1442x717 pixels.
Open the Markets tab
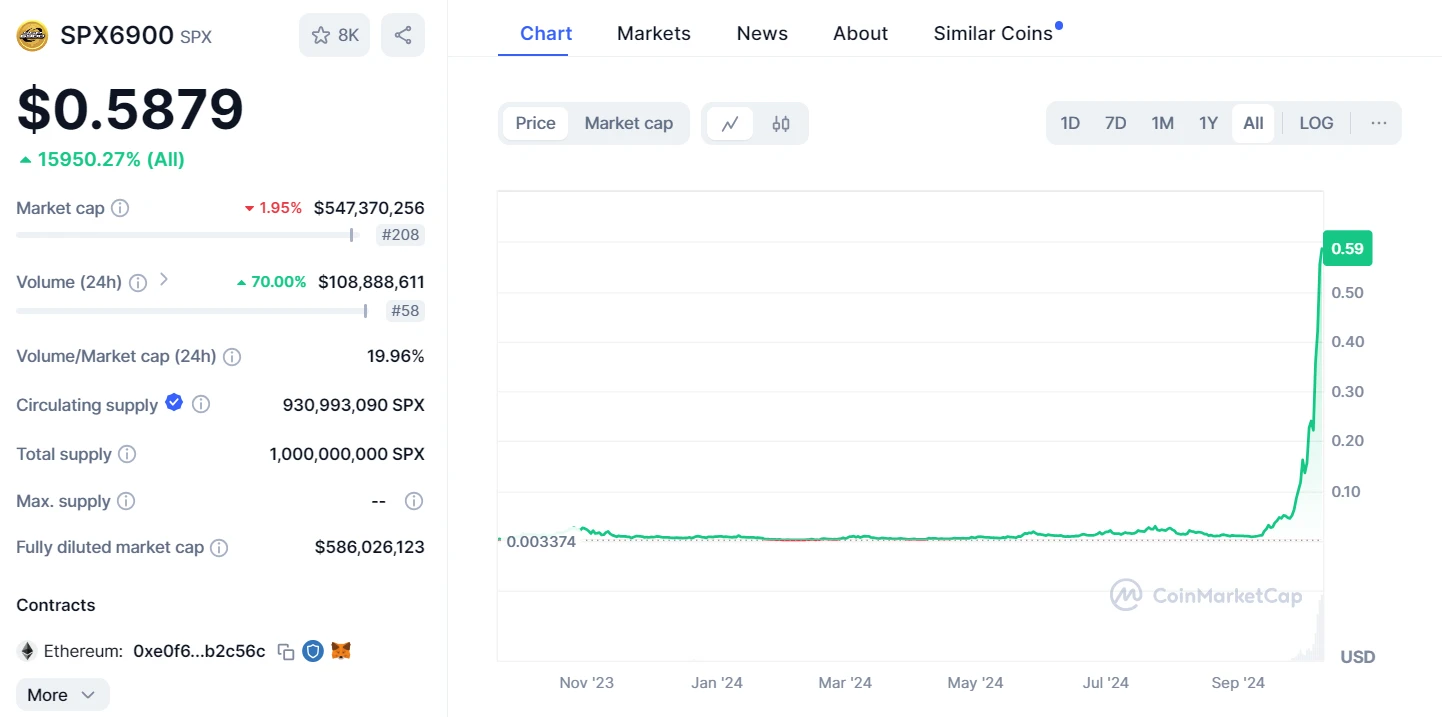pyautogui.click(x=654, y=33)
